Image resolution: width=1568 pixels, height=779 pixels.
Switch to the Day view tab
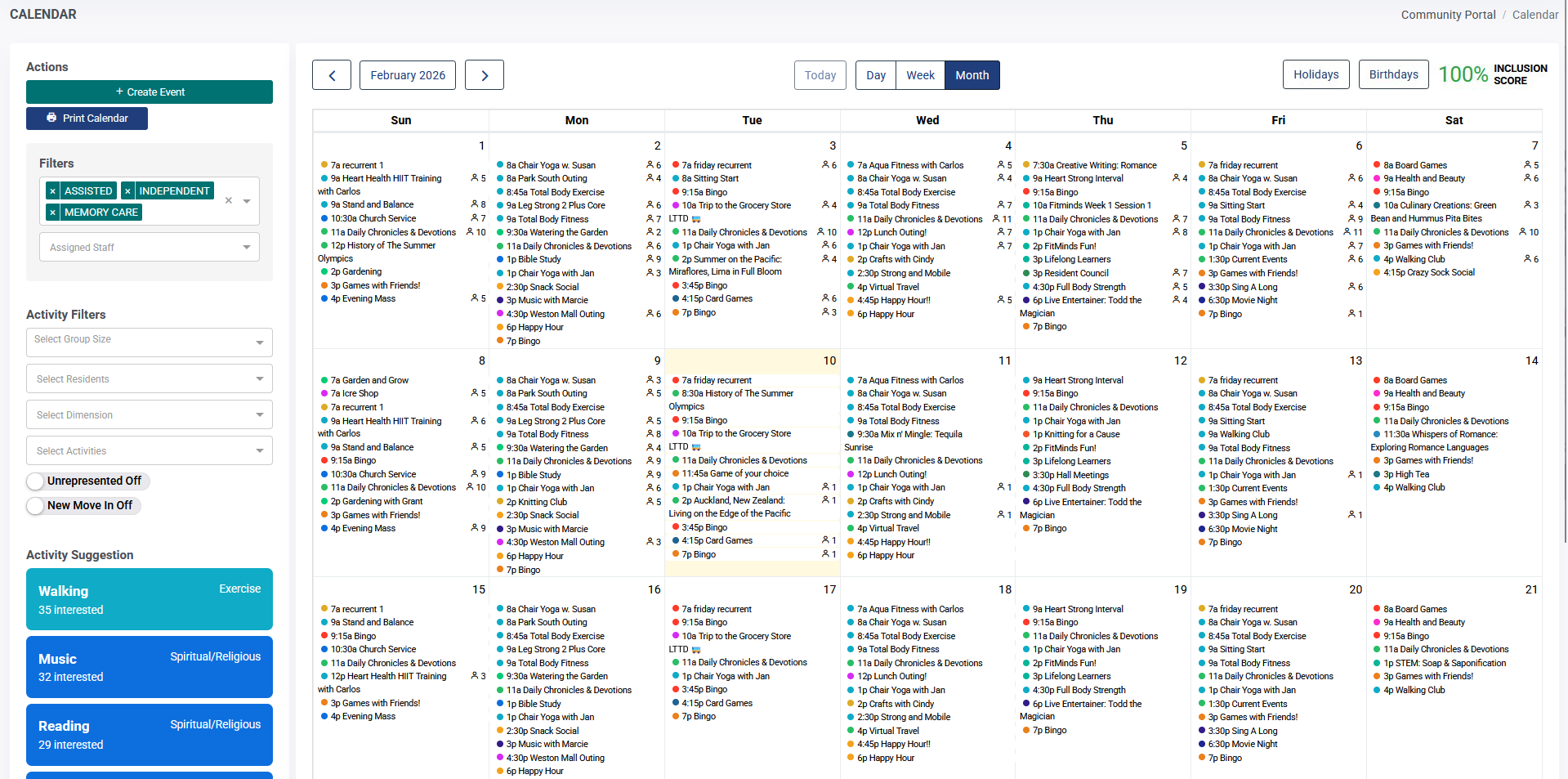[x=876, y=75]
